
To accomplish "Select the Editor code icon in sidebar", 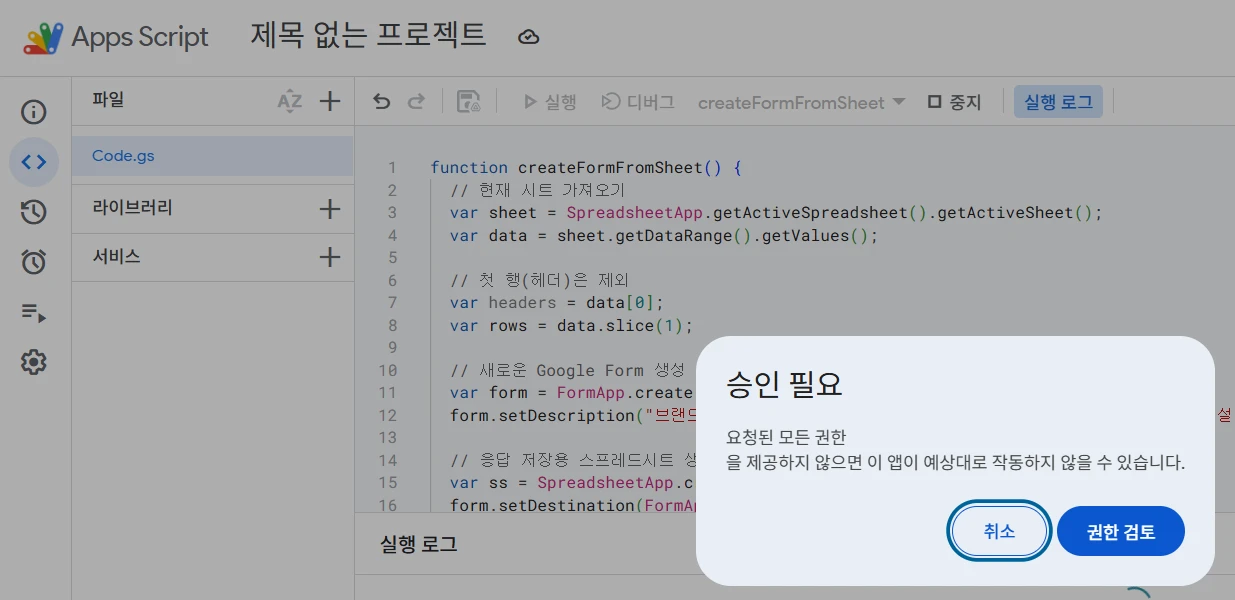I will point(34,162).
